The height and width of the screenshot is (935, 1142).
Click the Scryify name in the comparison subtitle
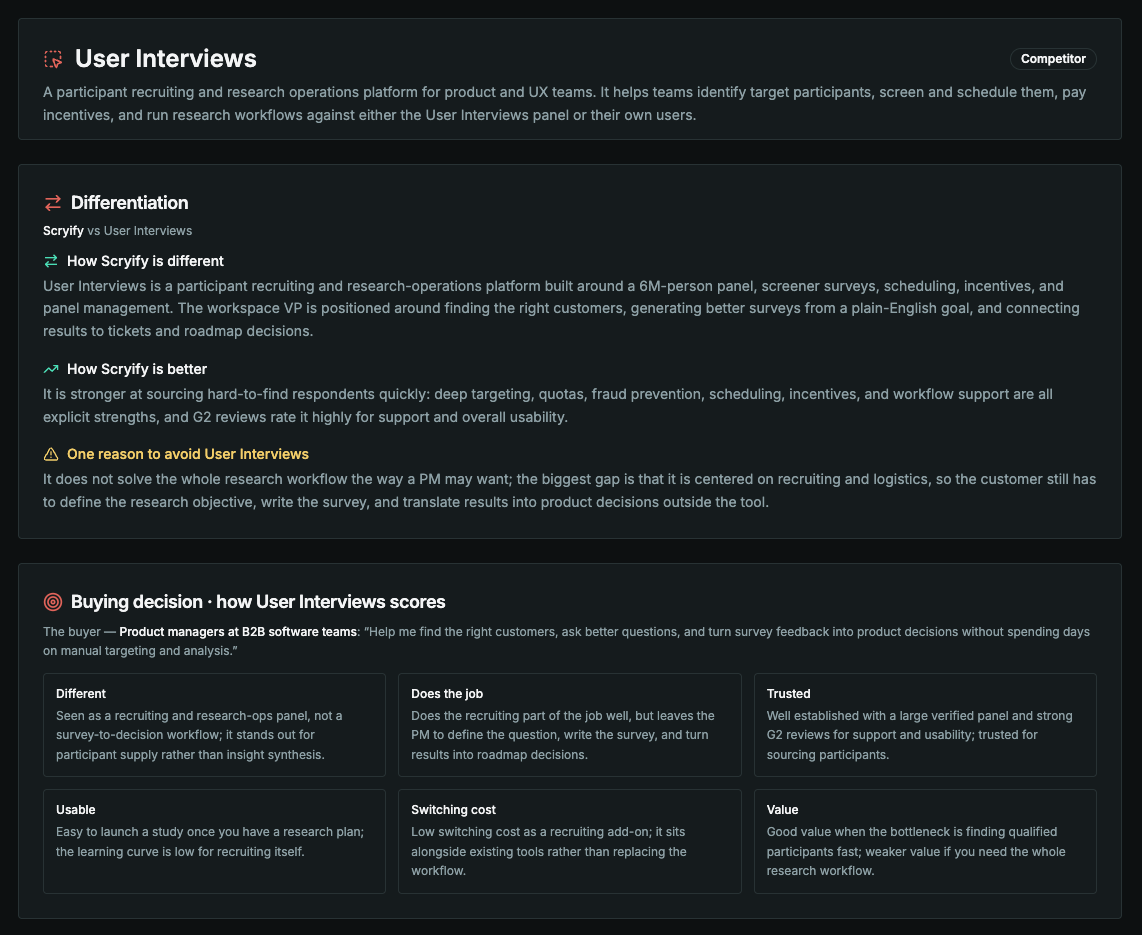tap(63, 231)
